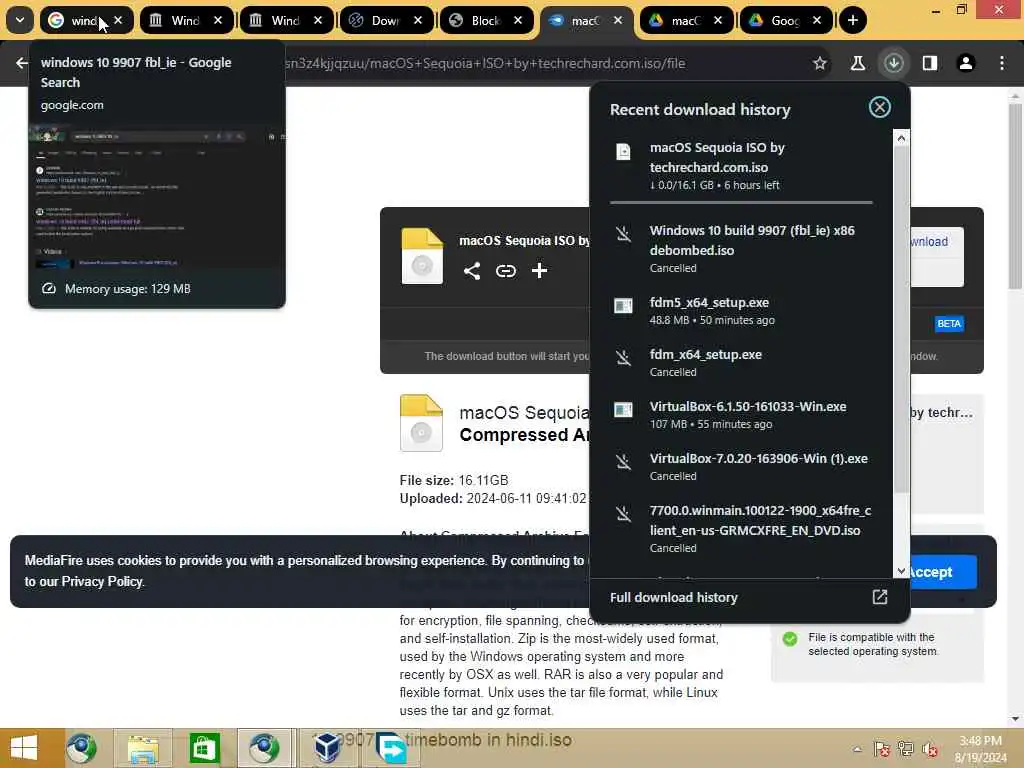This screenshot has width=1024, height=768.
Task: Open Windows Store from taskbar
Action: point(204,749)
